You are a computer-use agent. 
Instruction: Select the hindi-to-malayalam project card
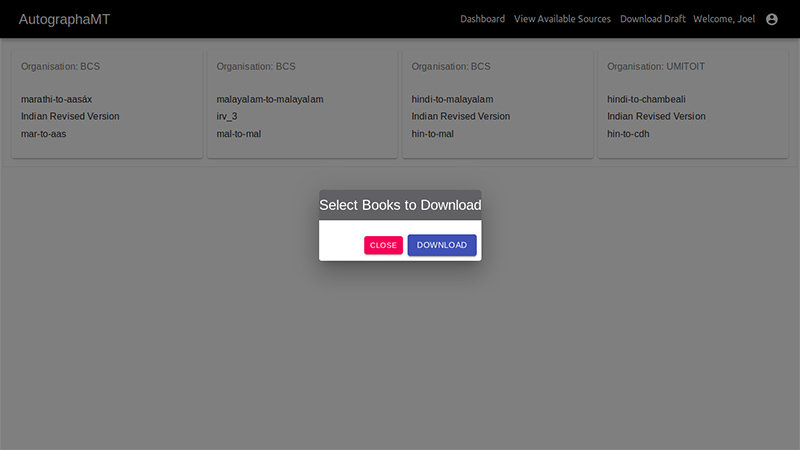pyautogui.click(x=497, y=104)
